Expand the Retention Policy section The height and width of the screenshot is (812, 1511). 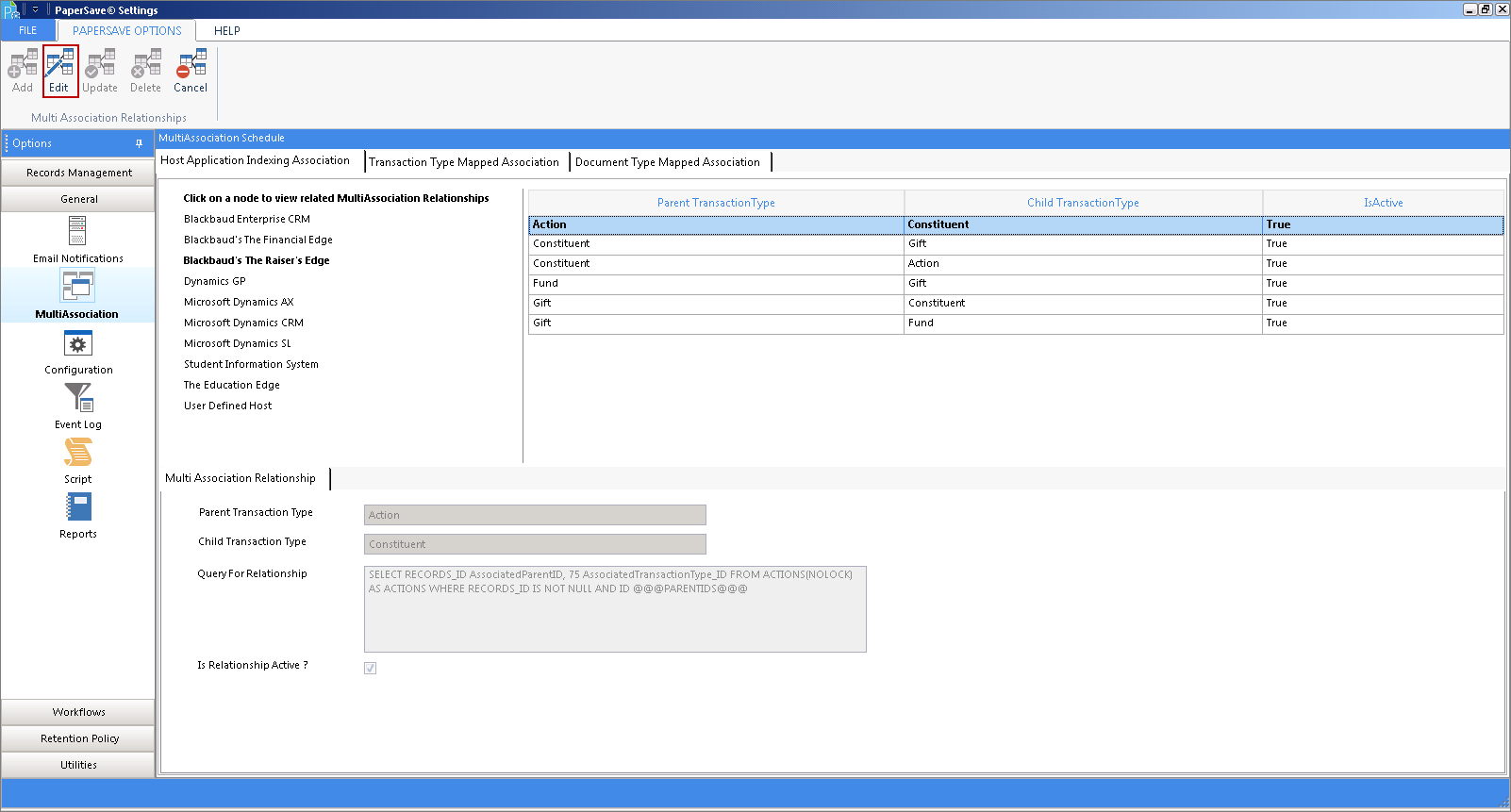(x=78, y=738)
